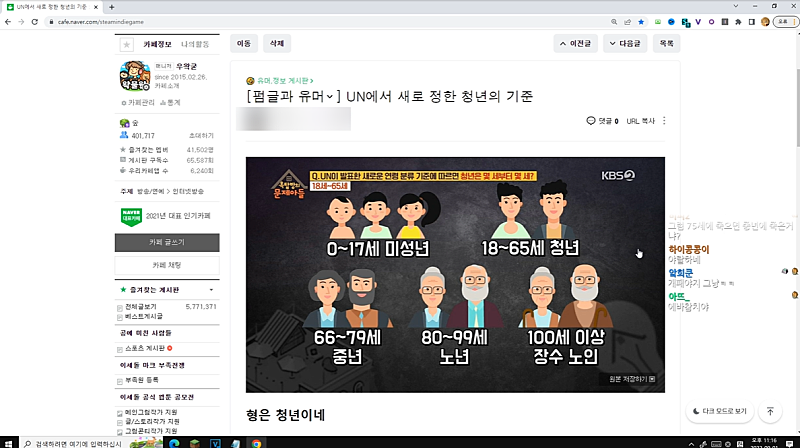800x448 pixels.
Task: Click the URL 복사 link
Action: click(640, 121)
